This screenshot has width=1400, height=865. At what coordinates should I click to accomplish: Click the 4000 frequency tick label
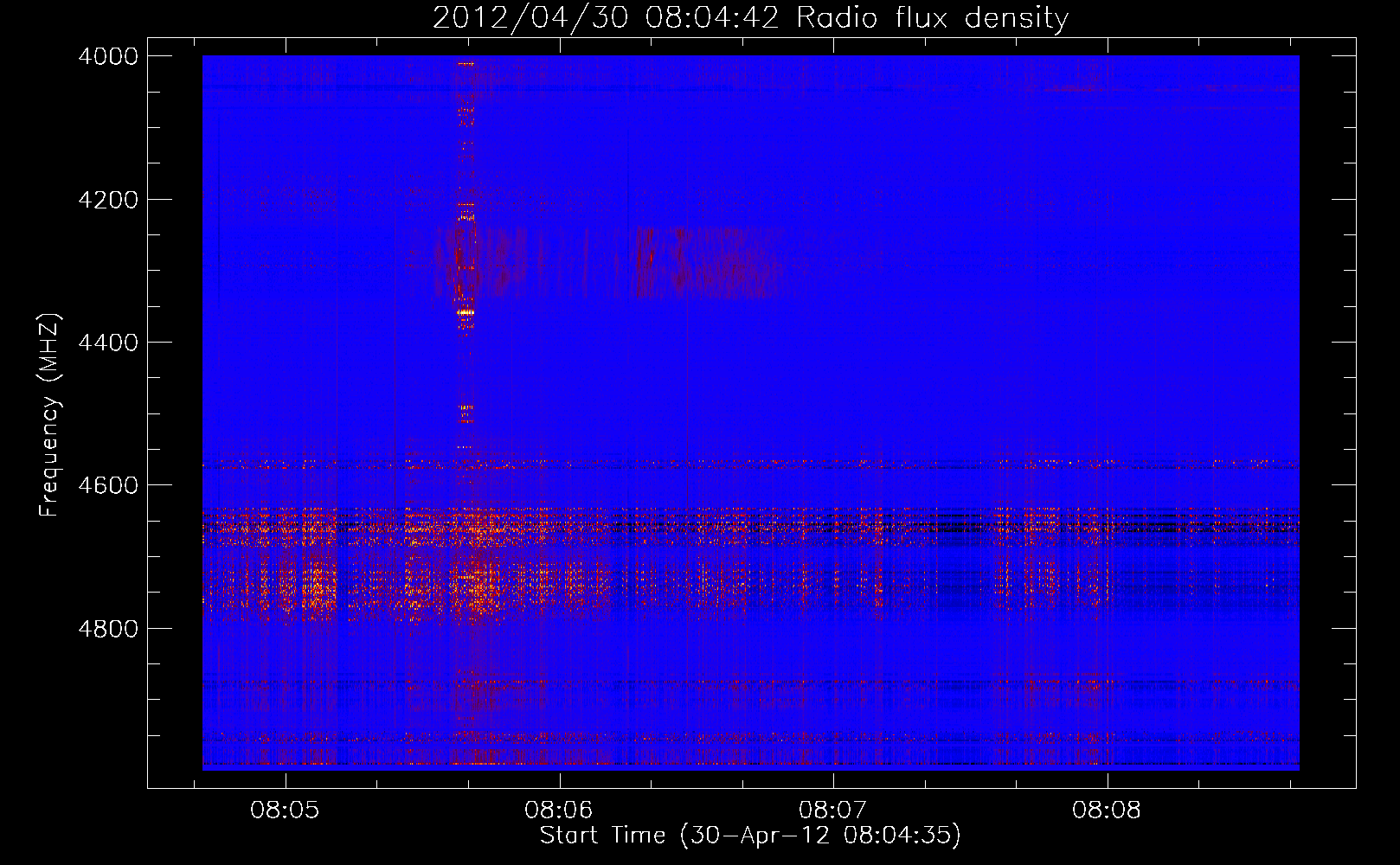pyautogui.click(x=108, y=56)
